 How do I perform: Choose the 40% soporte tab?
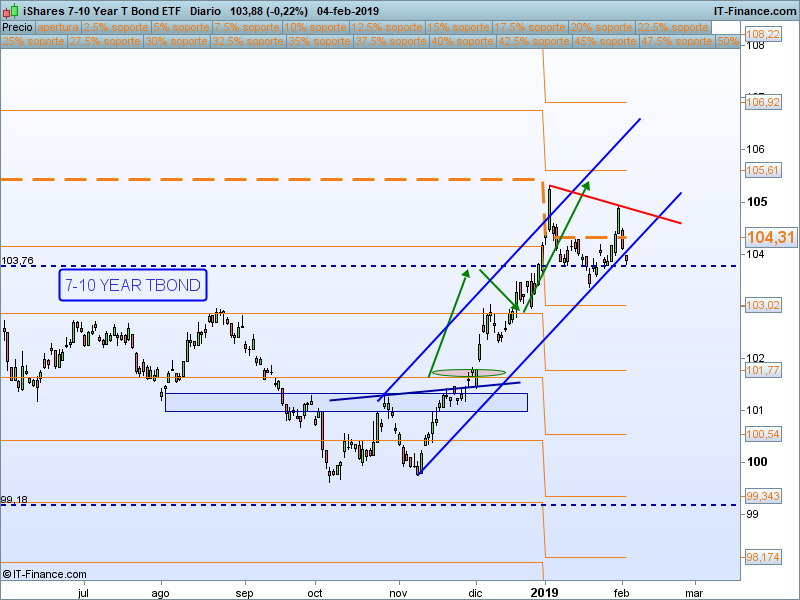pyautogui.click(x=462, y=41)
